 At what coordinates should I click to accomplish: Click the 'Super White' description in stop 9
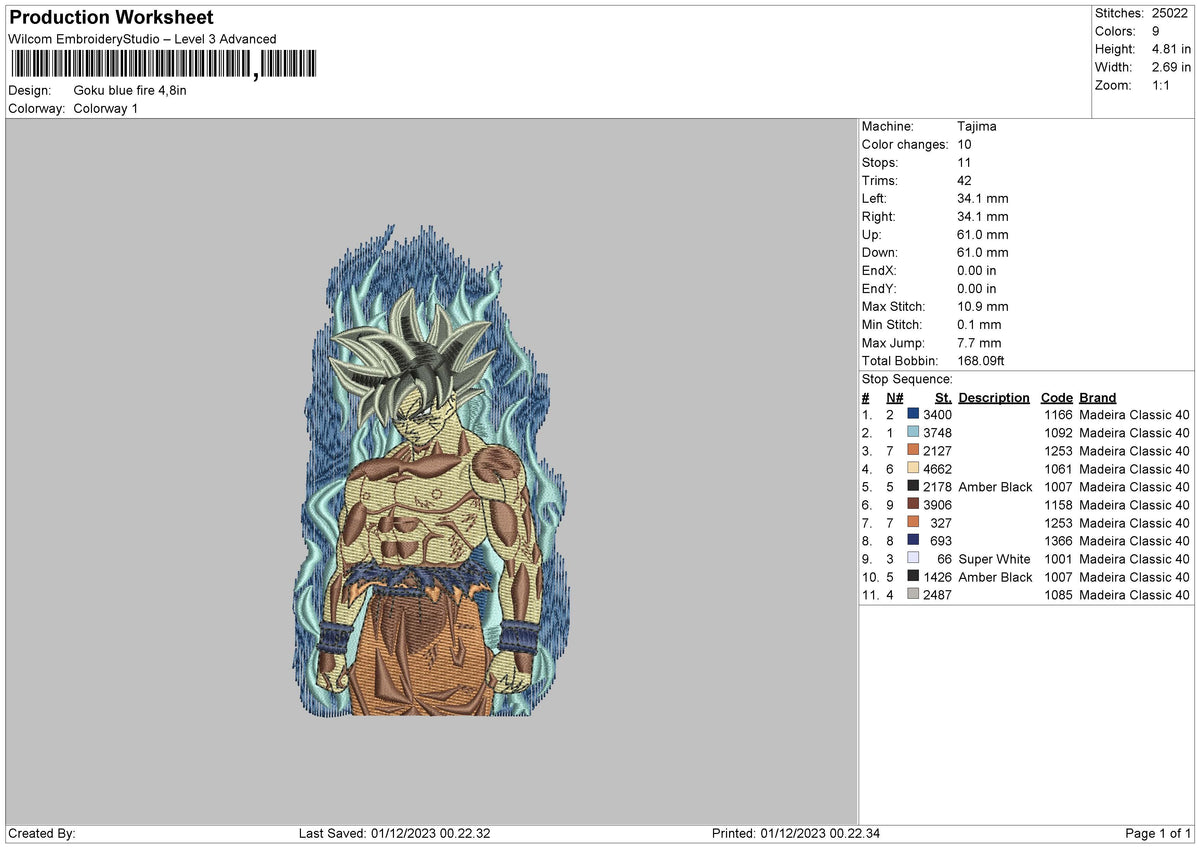pyautogui.click(x=994, y=558)
